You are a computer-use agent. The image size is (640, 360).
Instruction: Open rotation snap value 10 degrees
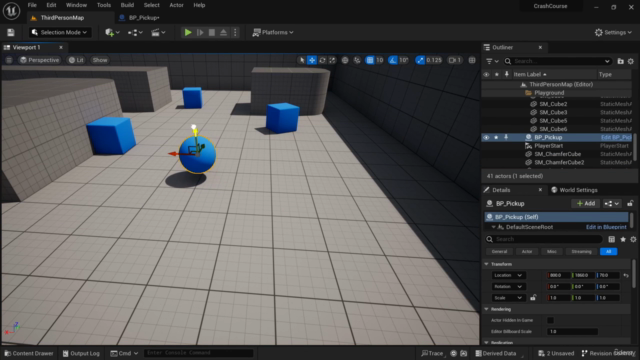(404, 60)
